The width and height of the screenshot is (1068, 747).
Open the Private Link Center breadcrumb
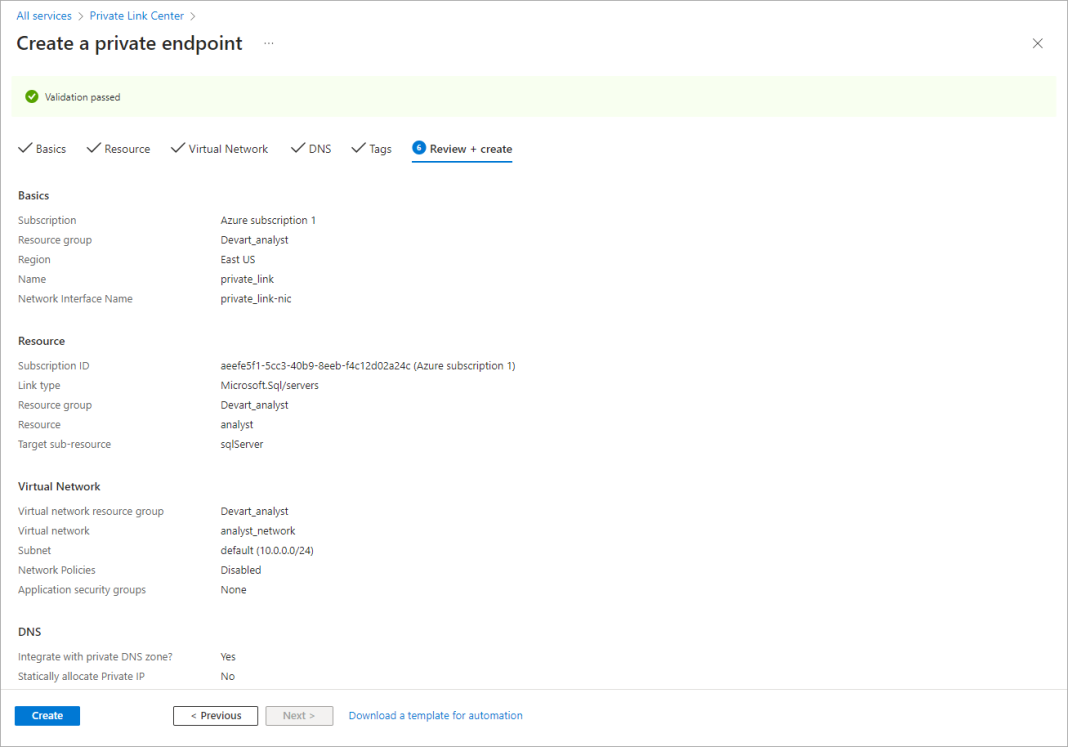click(137, 16)
